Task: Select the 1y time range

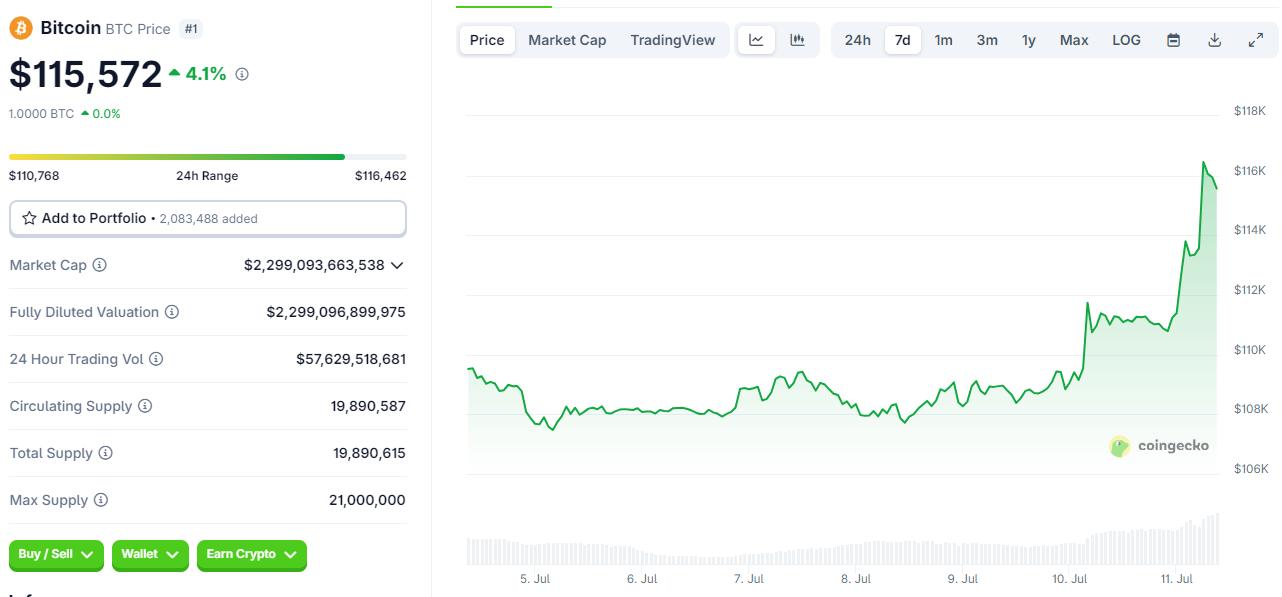Action: [x=1028, y=40]
